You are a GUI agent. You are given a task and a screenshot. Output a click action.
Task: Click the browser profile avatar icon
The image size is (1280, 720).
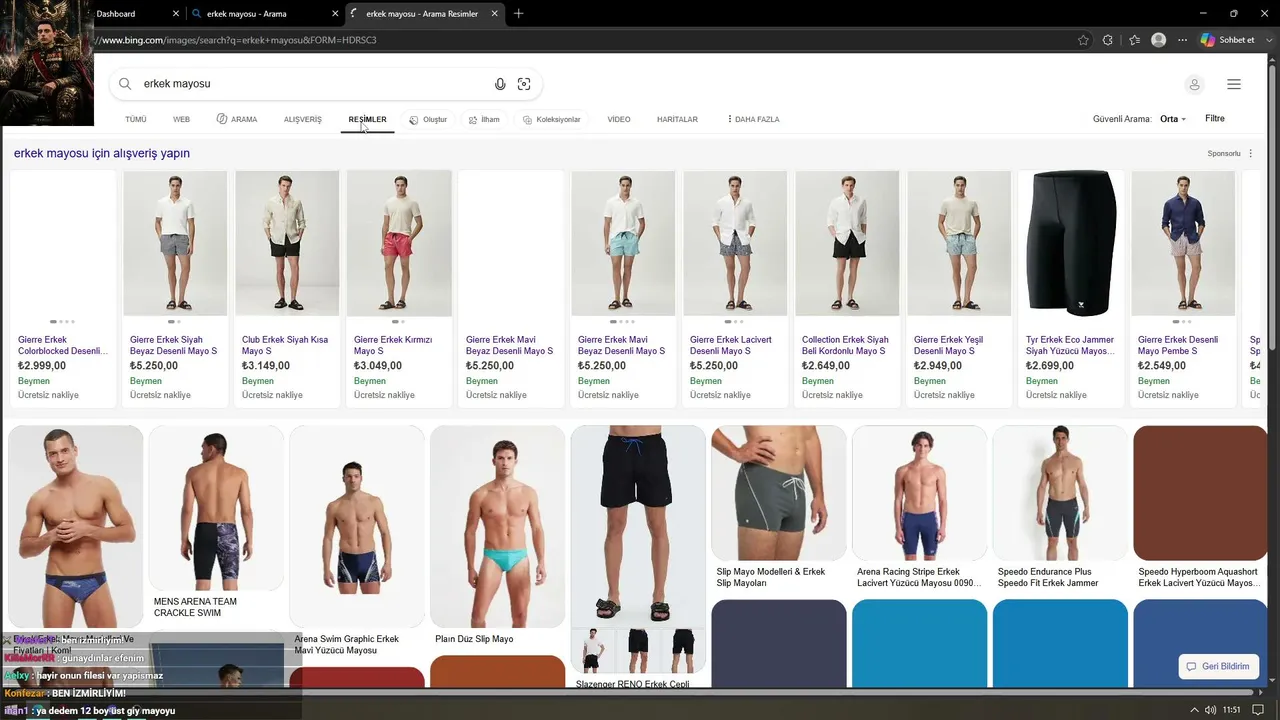(x=1158, y=40)
